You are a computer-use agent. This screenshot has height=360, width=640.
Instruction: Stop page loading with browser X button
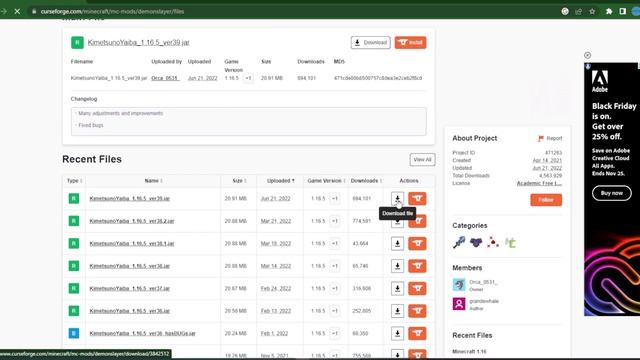(17, 11)
